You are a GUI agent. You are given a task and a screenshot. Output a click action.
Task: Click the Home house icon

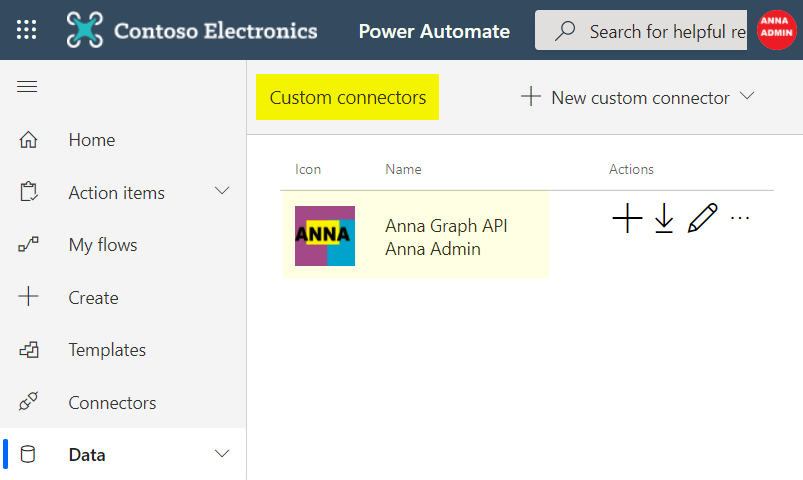[28, 139]
